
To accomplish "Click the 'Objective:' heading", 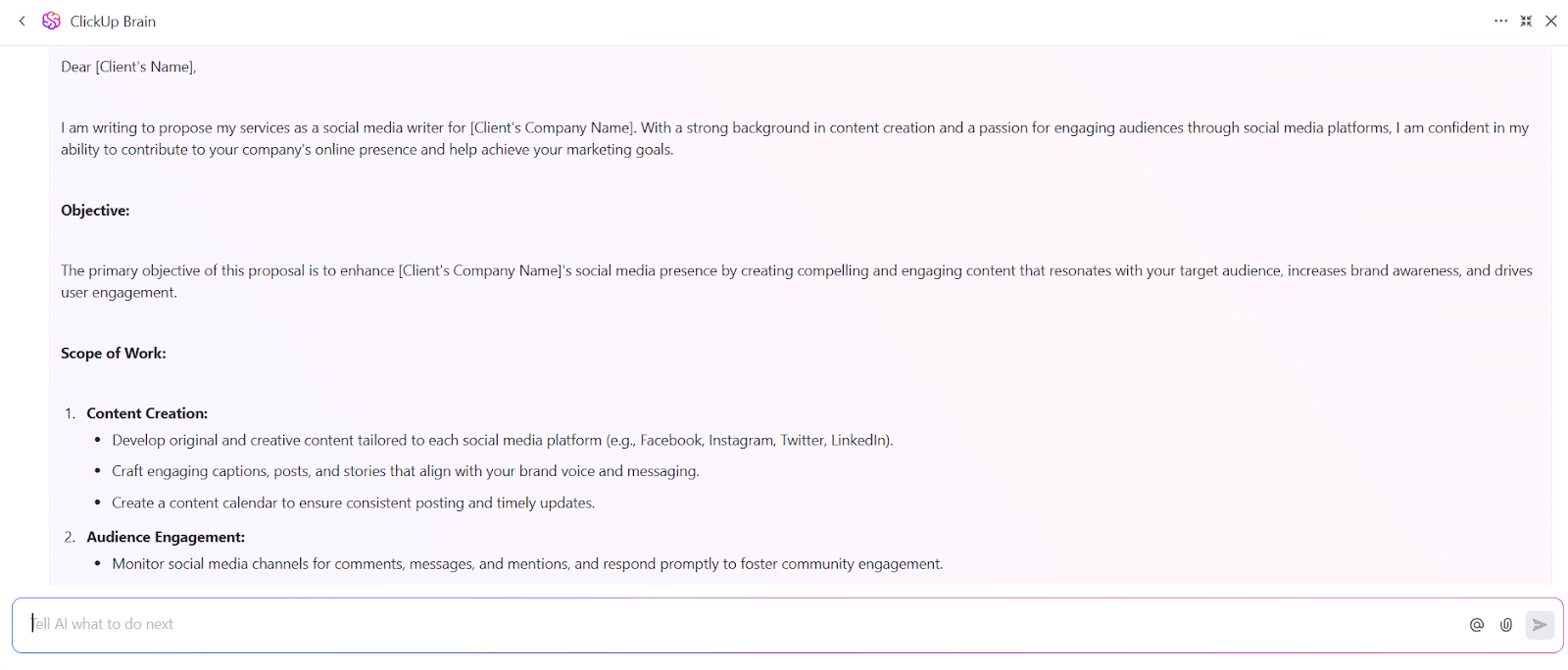I will [95, 211].
